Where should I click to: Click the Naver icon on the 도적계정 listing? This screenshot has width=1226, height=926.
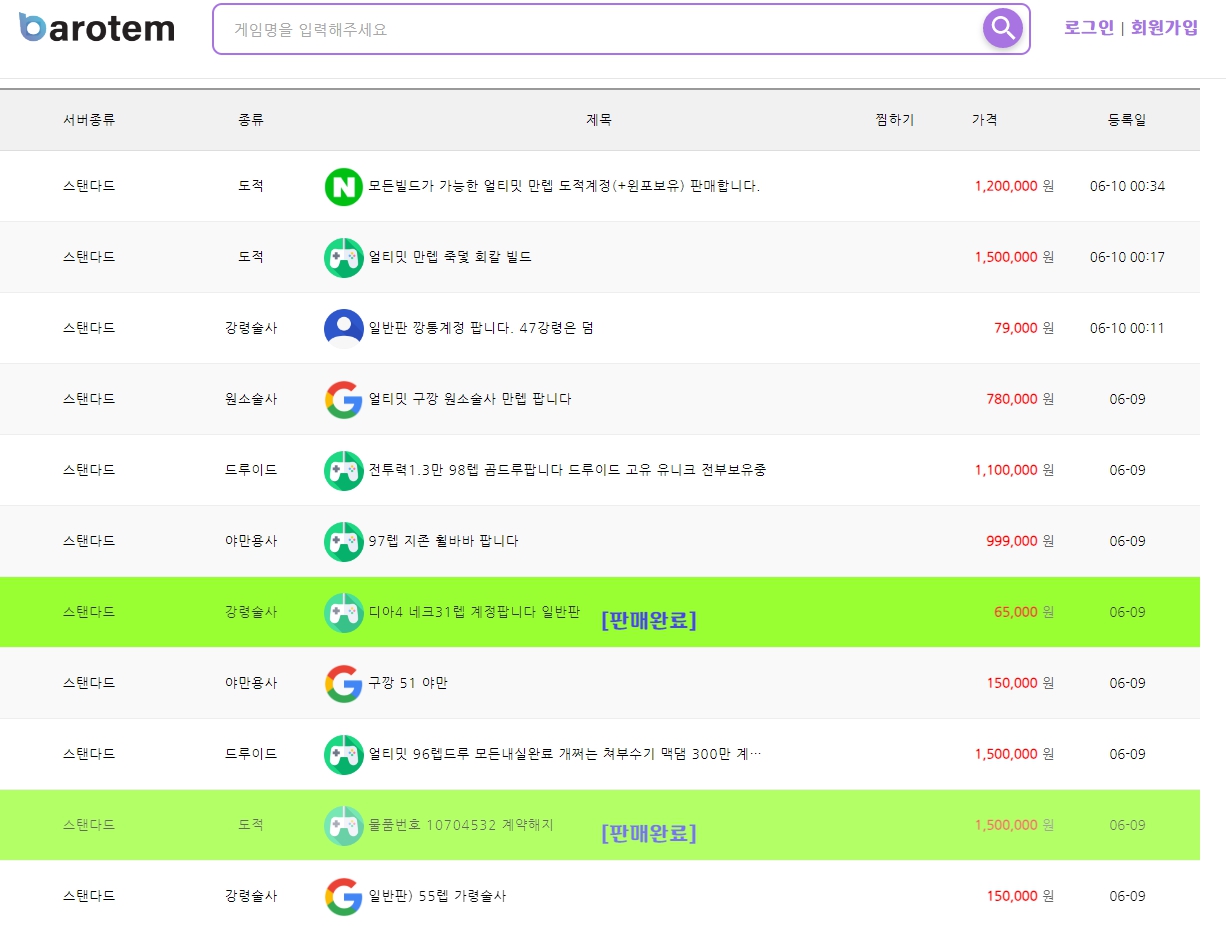click(343, 186)
